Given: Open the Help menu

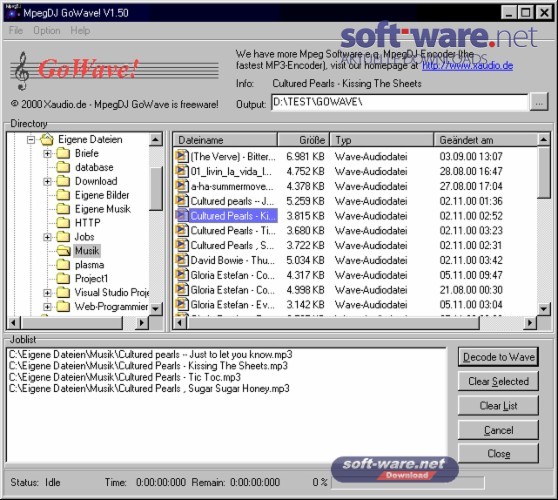Looking at the screenshot, I should 80,31.
